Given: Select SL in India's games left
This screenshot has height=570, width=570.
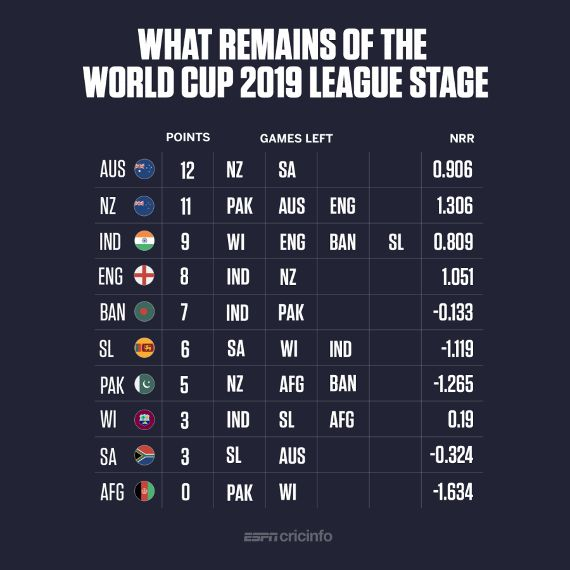Looking at the screenshot, I should (x=396, y=242).
